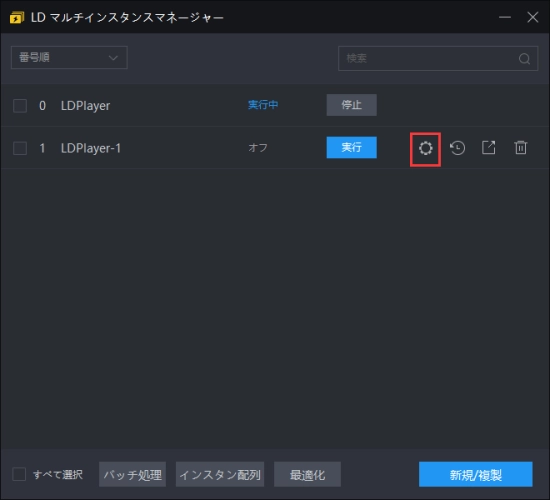The image size is (550, 500).
Task: Focus the 検索 search field
Action: (x=438, y=59)
